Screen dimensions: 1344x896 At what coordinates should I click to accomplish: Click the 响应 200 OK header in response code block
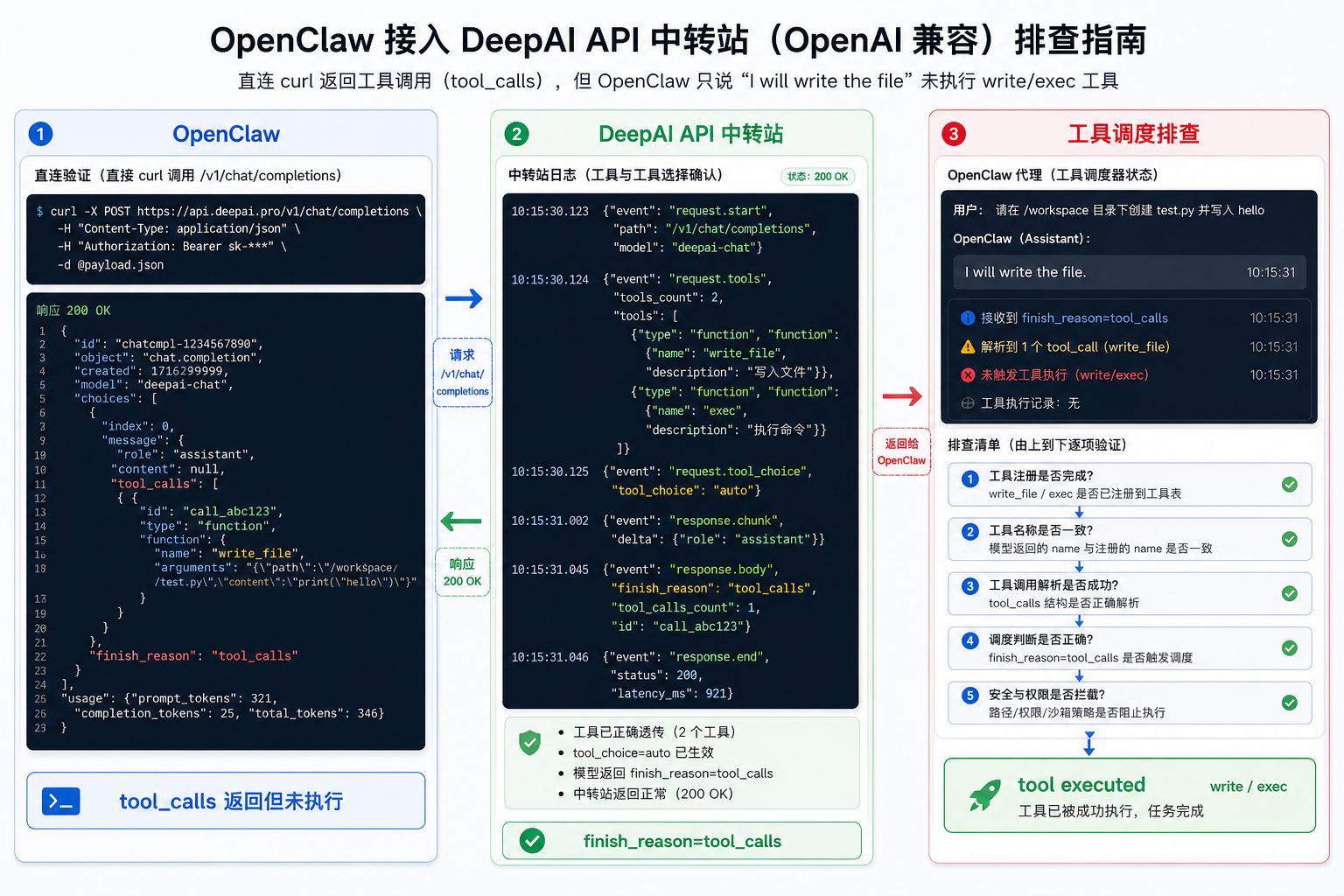tap(73, 311)
